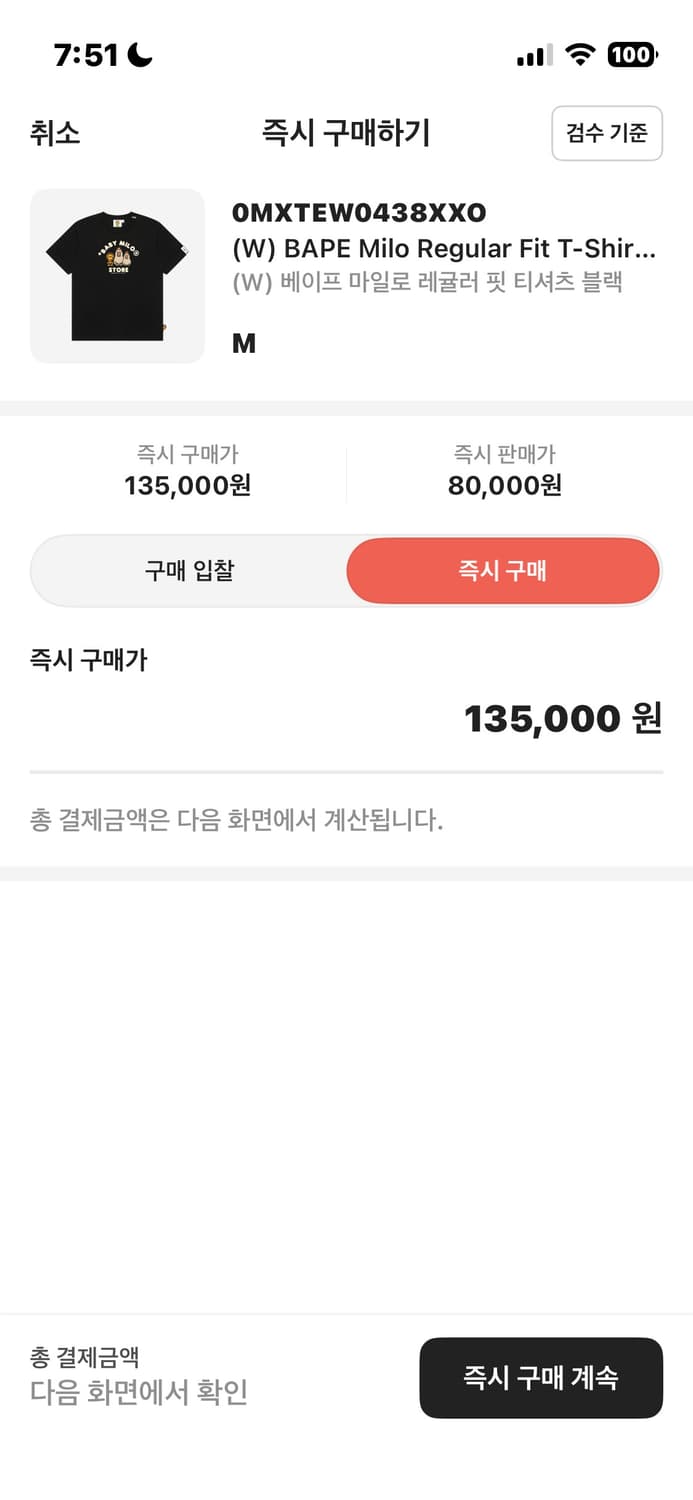
Task: Tap the product thumbnail image
Action: [x=116, y=275]
